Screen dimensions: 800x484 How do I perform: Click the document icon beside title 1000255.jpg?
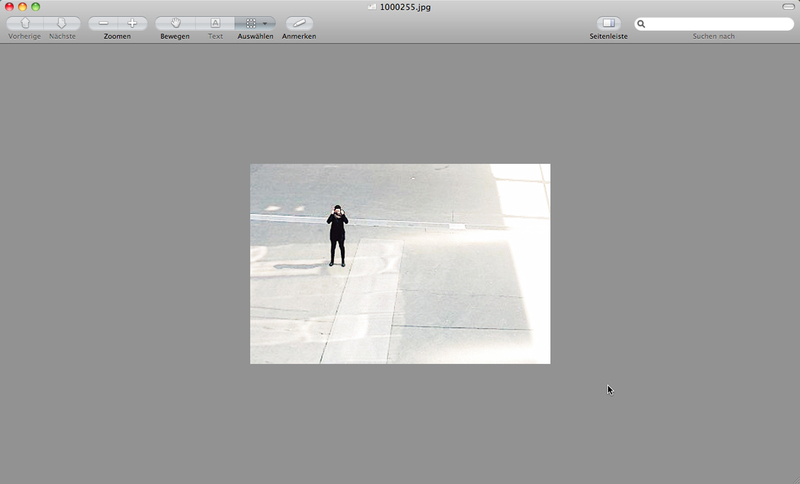[x=372, y=7]
